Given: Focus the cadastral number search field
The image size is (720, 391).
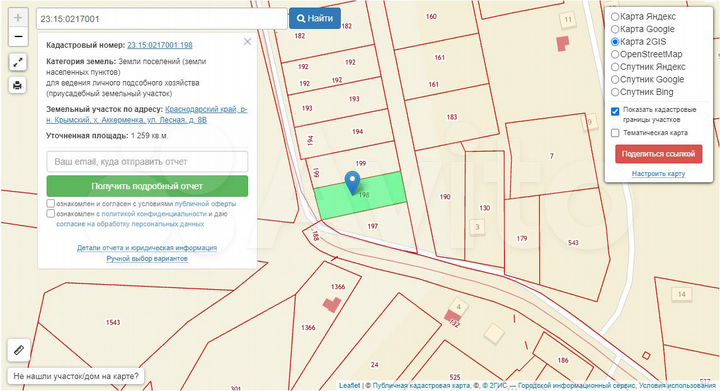Looking at the screenshot, I should coord(162,19).
